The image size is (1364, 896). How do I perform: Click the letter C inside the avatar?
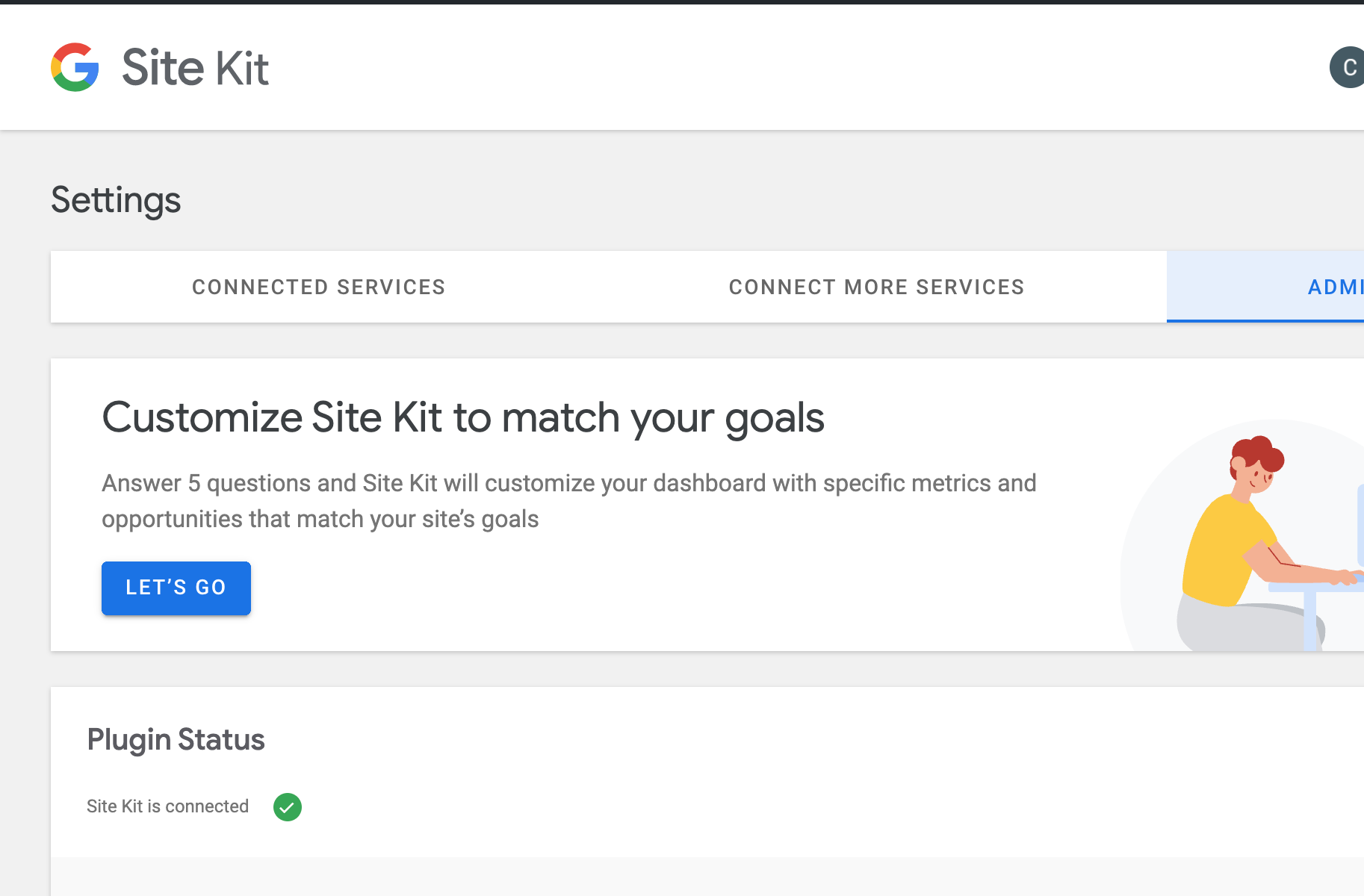pos(1349,66)
